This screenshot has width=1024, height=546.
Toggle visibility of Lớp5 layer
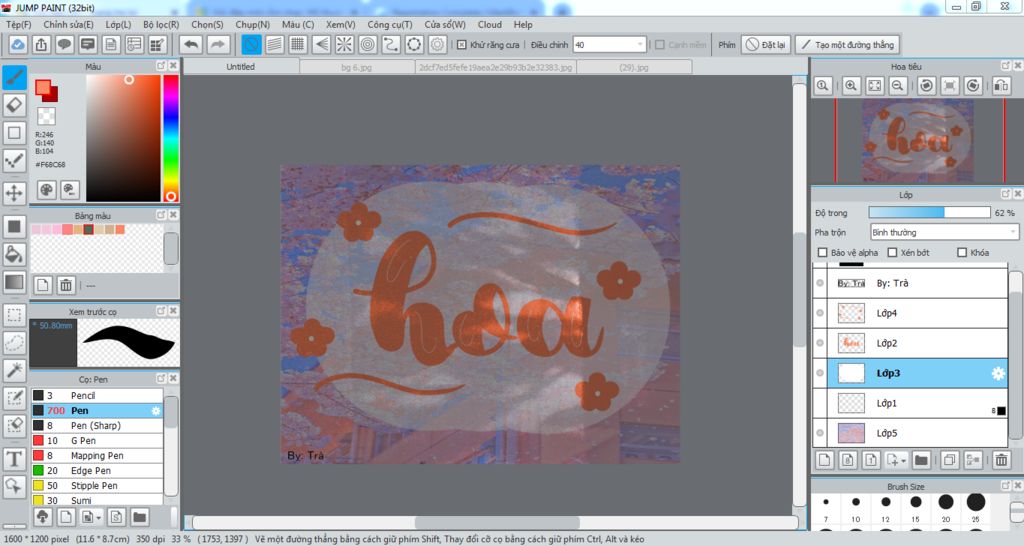[x=820, y=432]
